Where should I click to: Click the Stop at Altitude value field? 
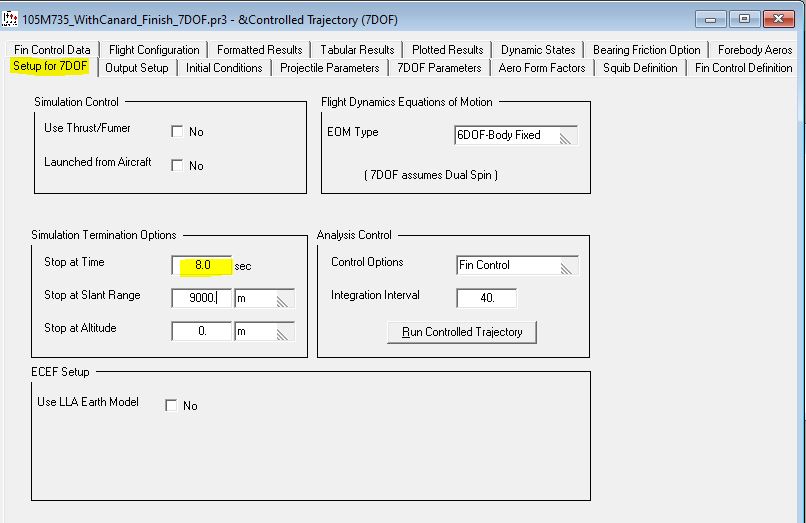click(x=202, y=331)
